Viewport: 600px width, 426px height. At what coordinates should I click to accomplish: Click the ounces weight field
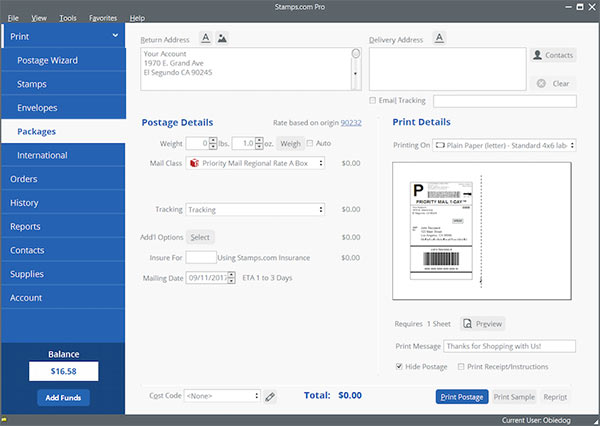click(x=243, y=143)
